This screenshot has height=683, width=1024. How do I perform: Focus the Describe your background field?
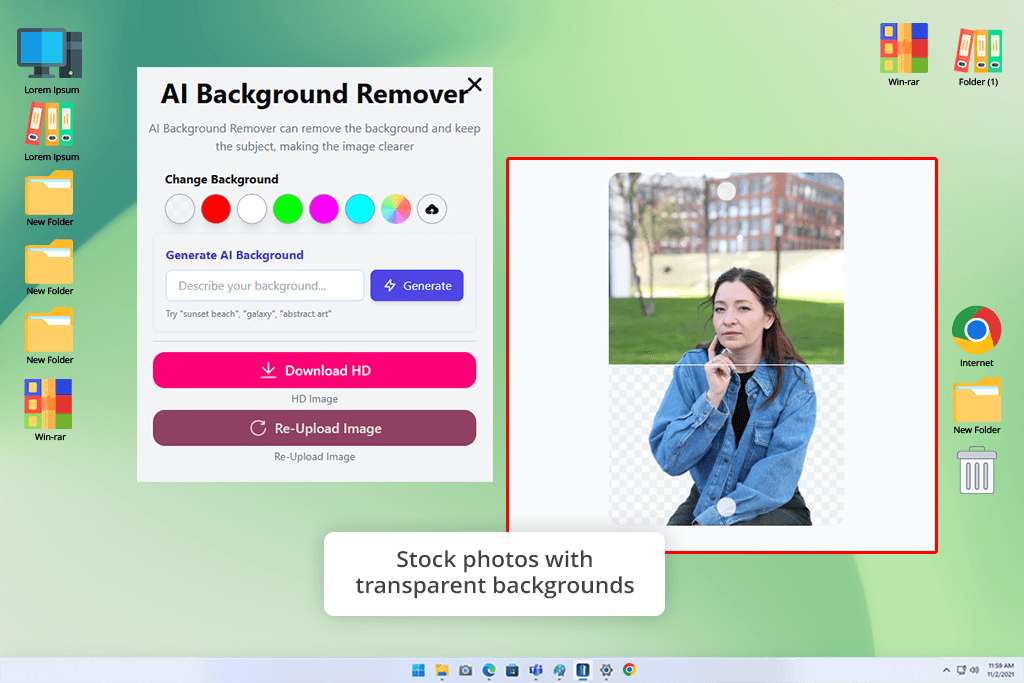pyautogui.click(x=264, y=285)
